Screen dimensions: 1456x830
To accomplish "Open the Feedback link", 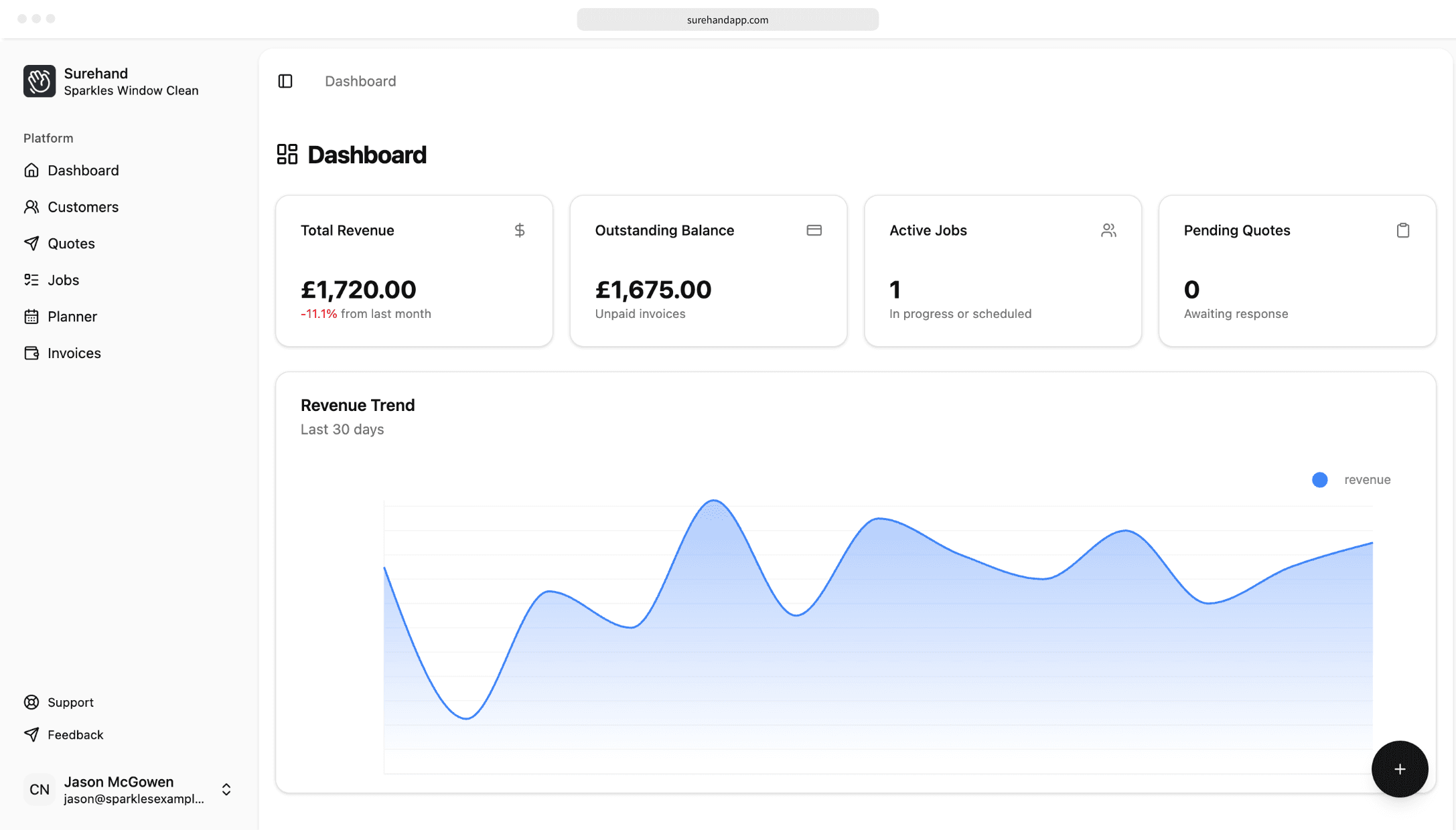I will click(x=75, y=734).
